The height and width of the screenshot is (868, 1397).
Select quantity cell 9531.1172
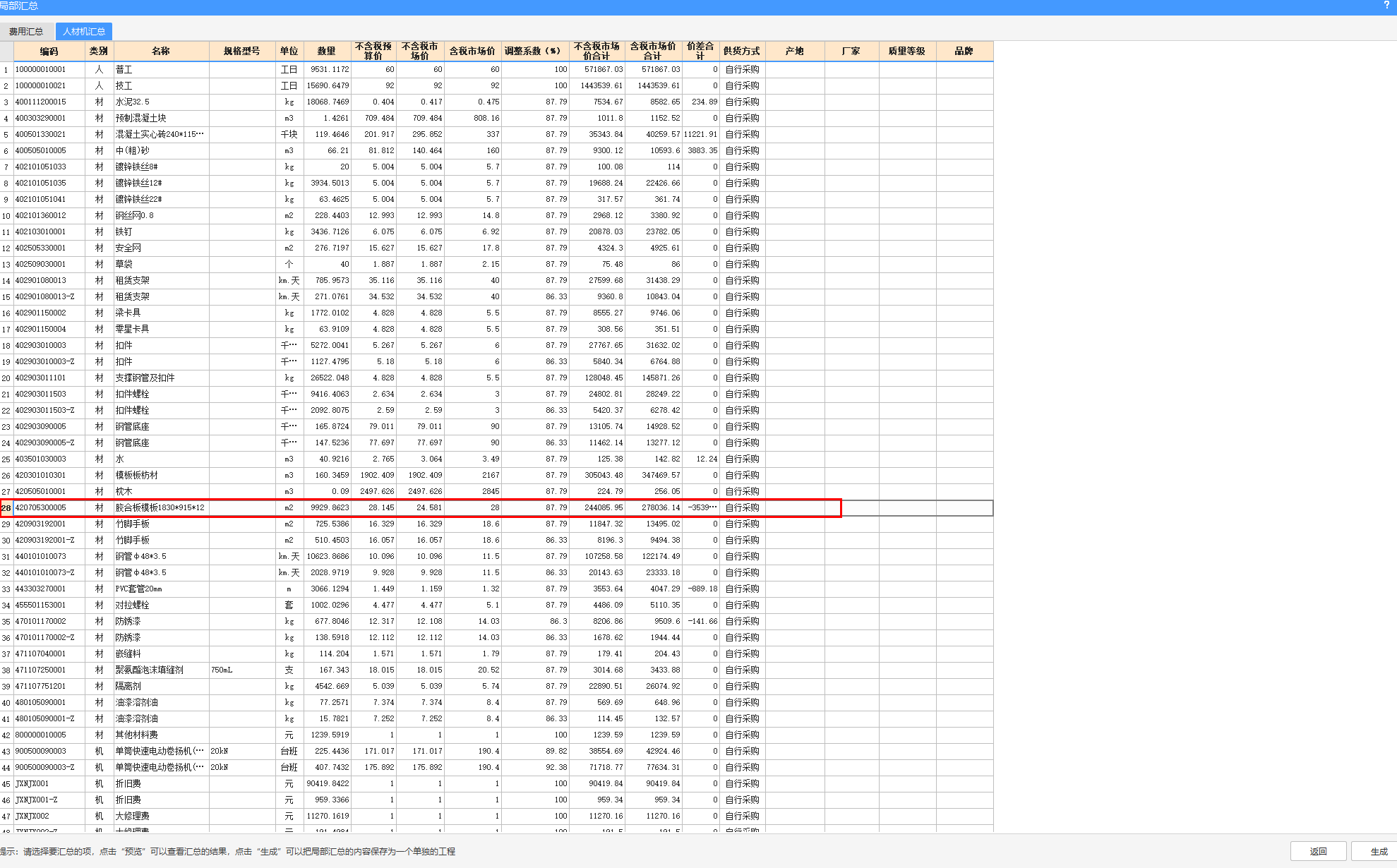pos(327,70)
